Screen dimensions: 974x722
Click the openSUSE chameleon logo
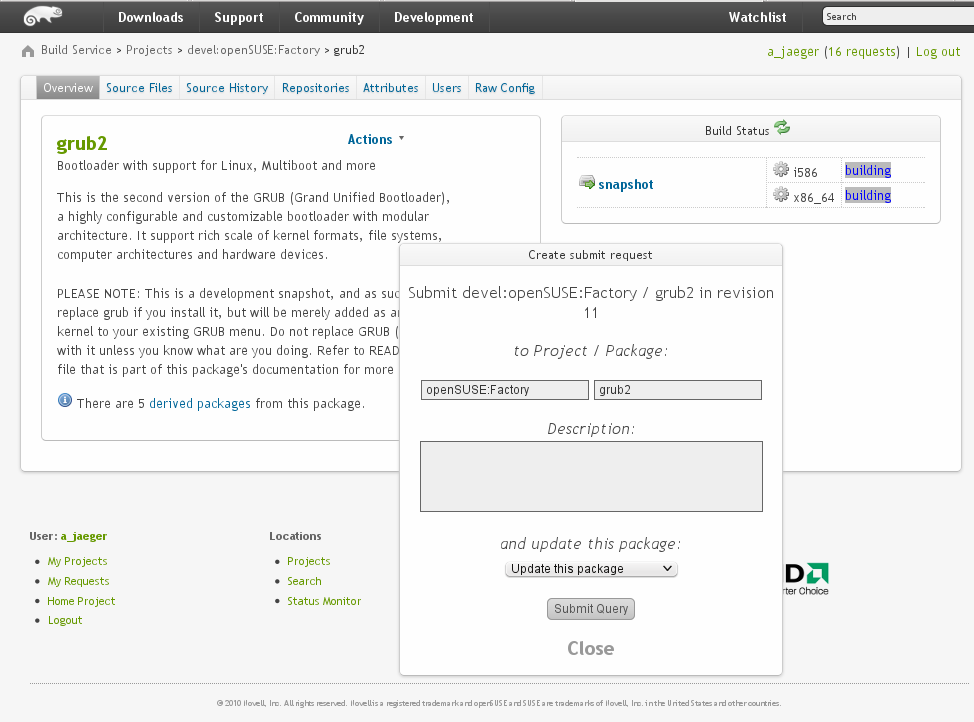pyautogui.click(x=43, y=16)
